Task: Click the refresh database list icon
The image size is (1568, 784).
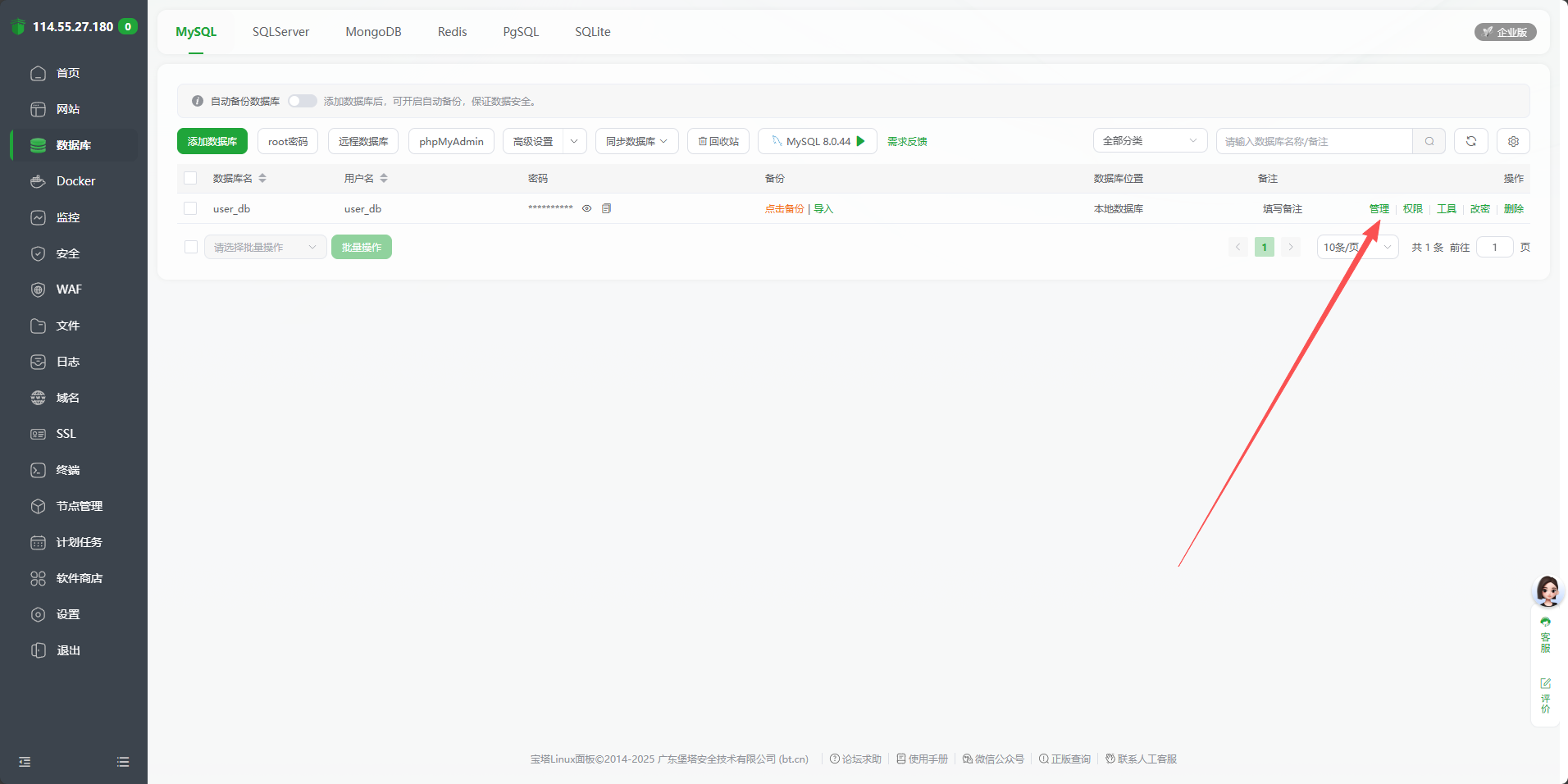Action: (1470, 141)
